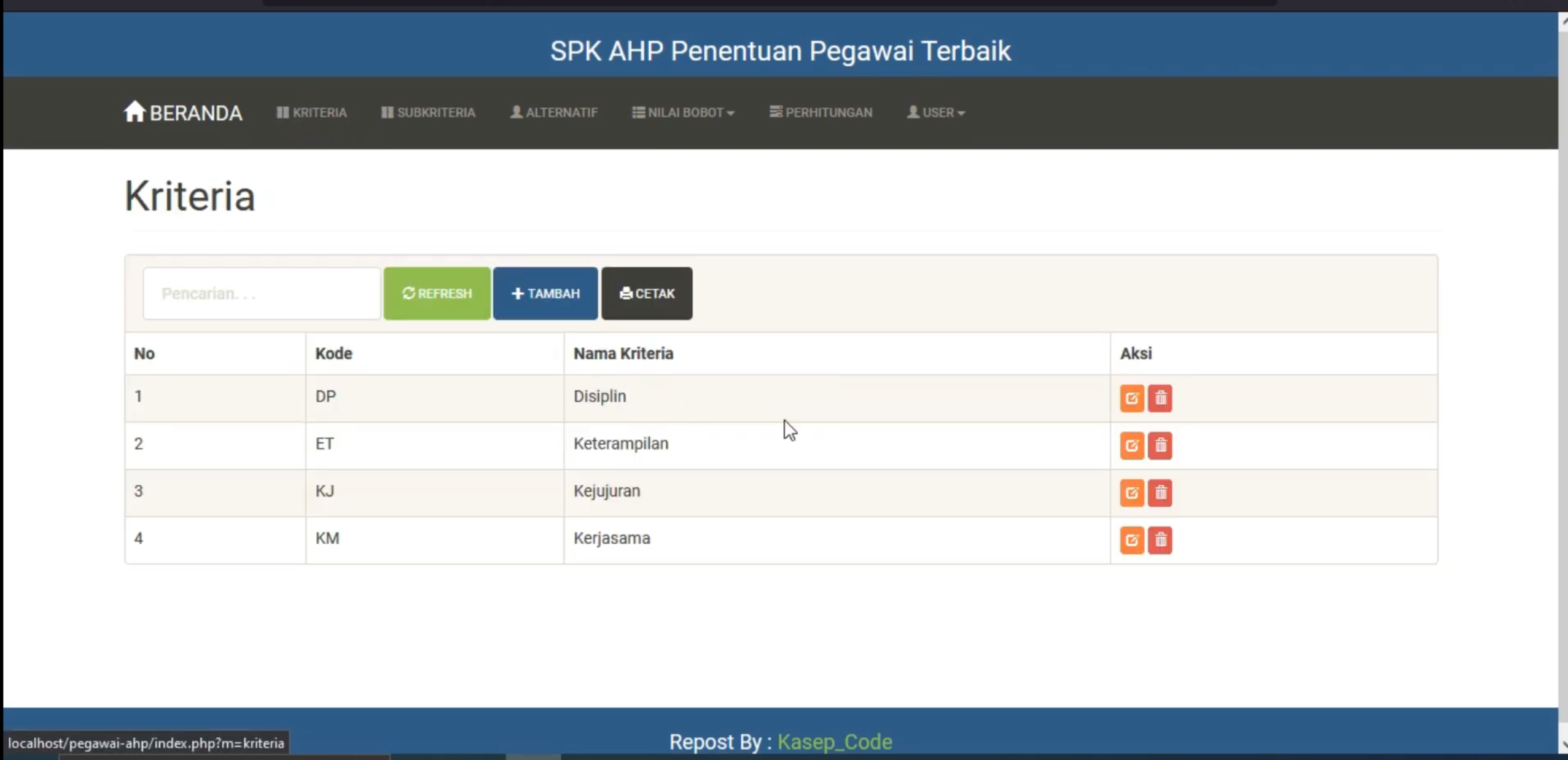Open the Kriteria menu item
Image resolution: width=1568 pixels, height=760 pixels.
[311, 112]
